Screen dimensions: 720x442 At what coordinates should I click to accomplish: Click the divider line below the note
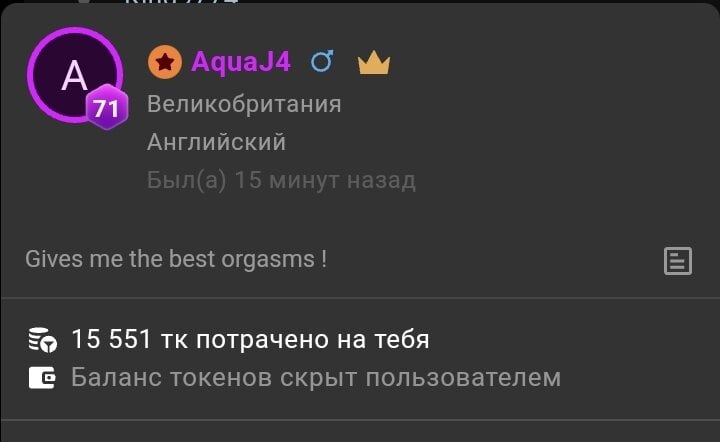(360, 298)
